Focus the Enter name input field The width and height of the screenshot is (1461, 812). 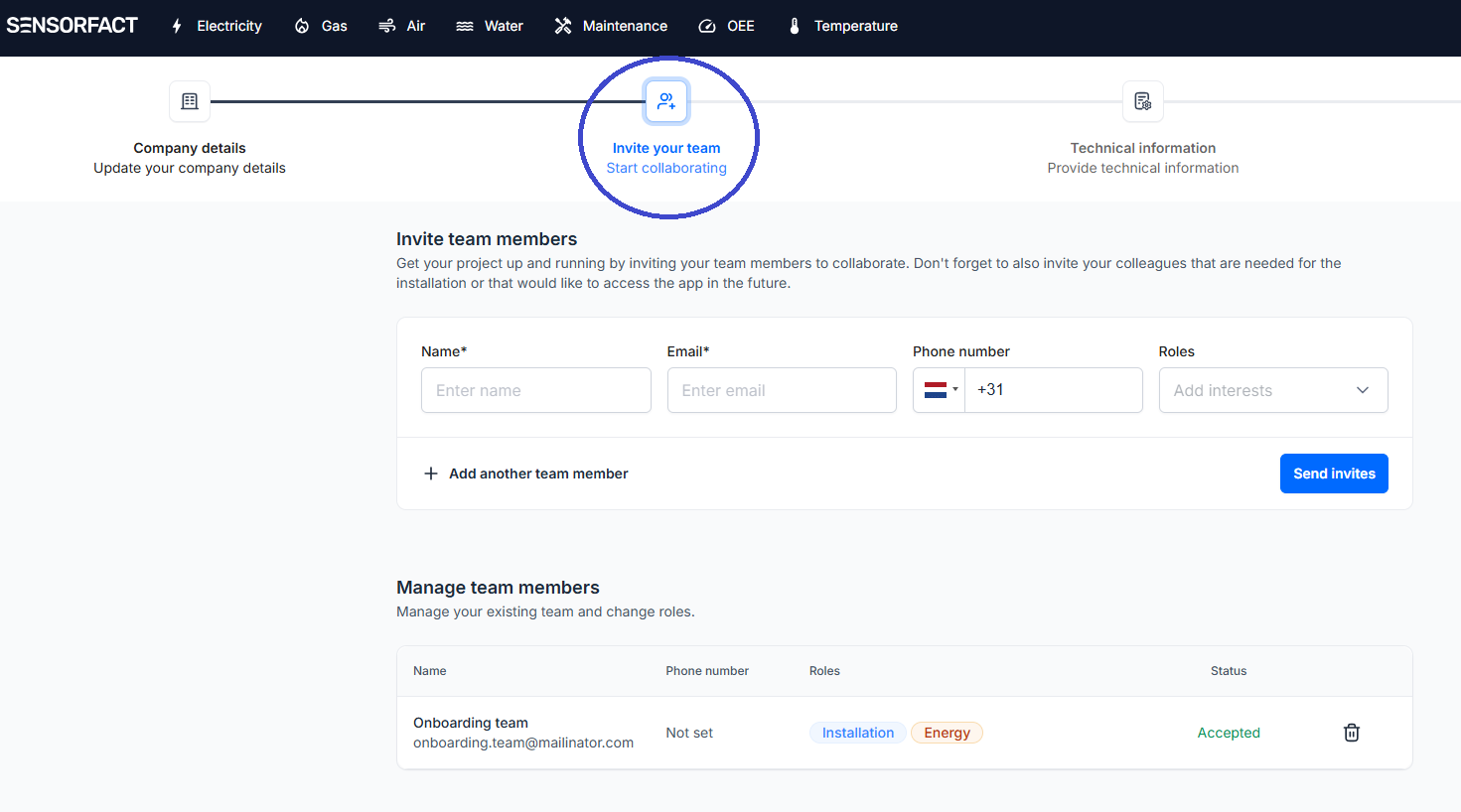pyautogui.click(x=535, y=390)
